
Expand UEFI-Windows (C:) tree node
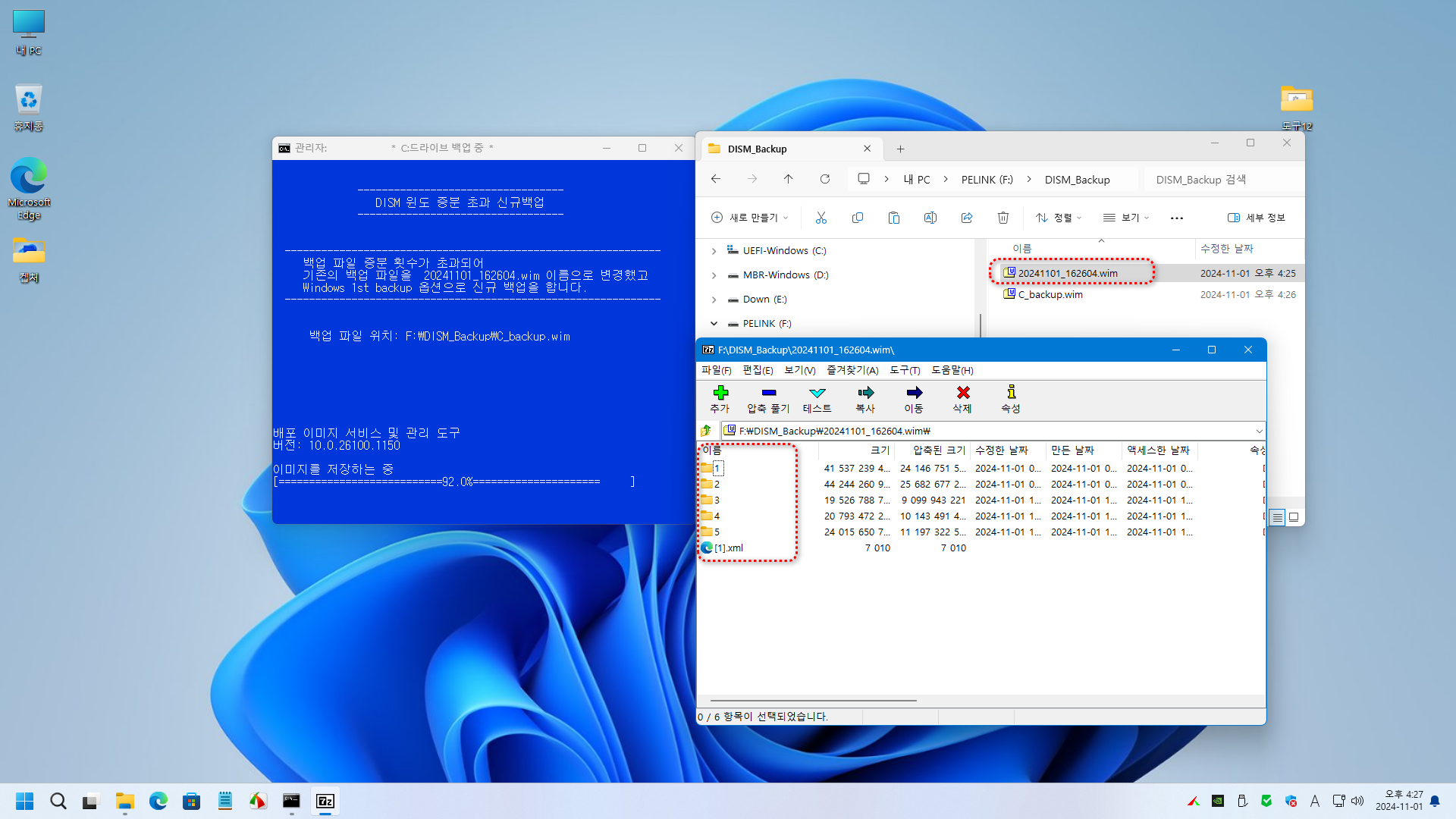[714, 251]
